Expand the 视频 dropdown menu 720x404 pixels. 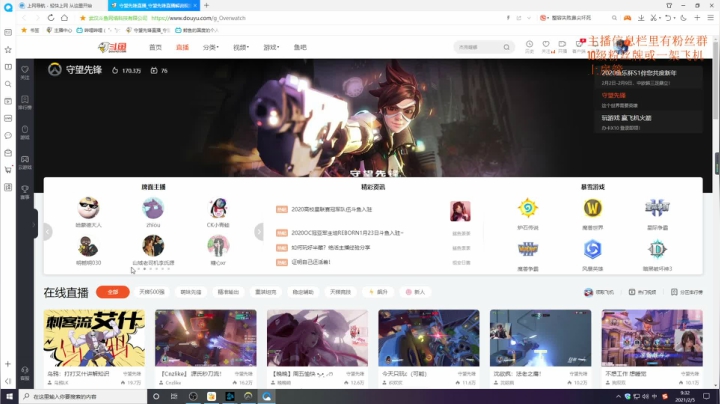pyautogui.click(x=241, y=47)
